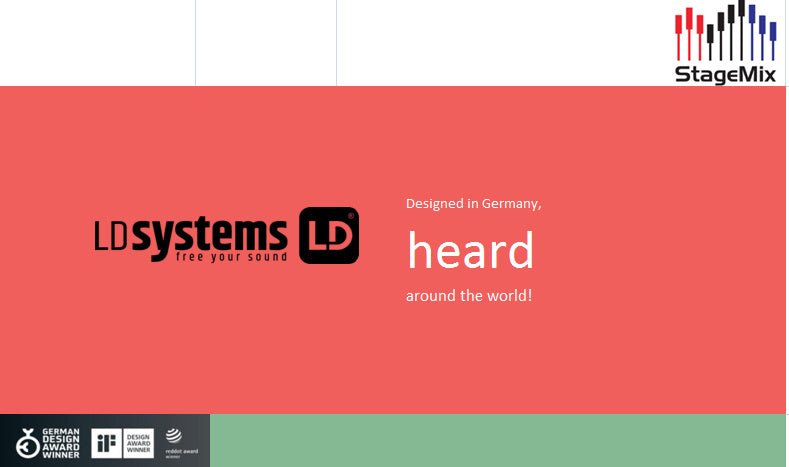The image size is (789, 467).
Task: Click the LD systems wordmark
Action: (191, 234)
